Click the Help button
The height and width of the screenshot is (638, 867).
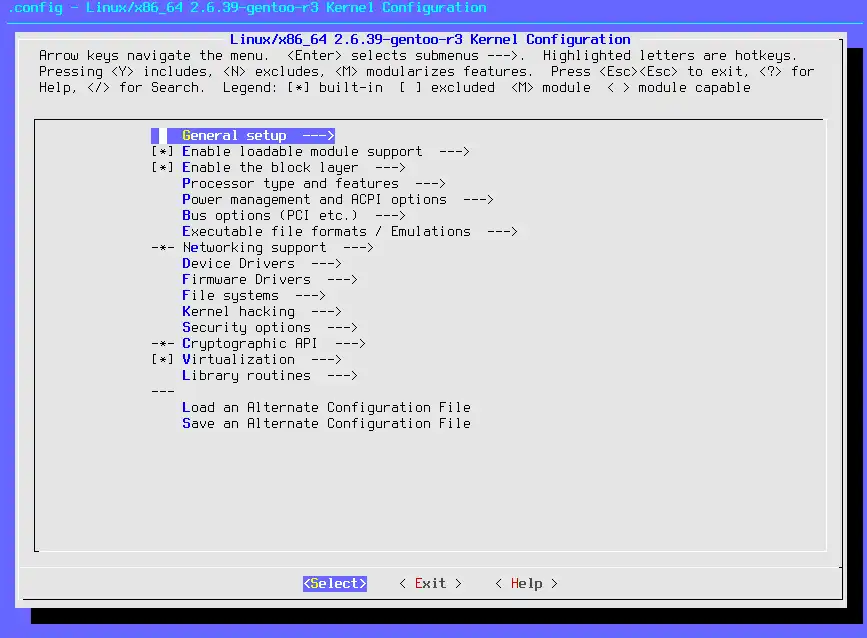pos(526,584)
